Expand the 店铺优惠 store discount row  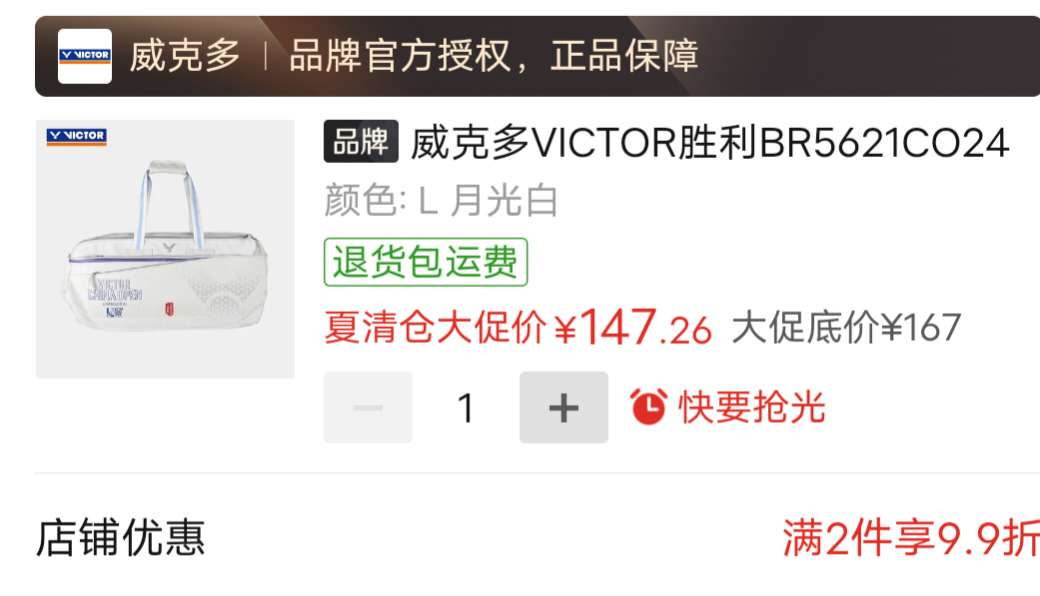click(120, 537)
